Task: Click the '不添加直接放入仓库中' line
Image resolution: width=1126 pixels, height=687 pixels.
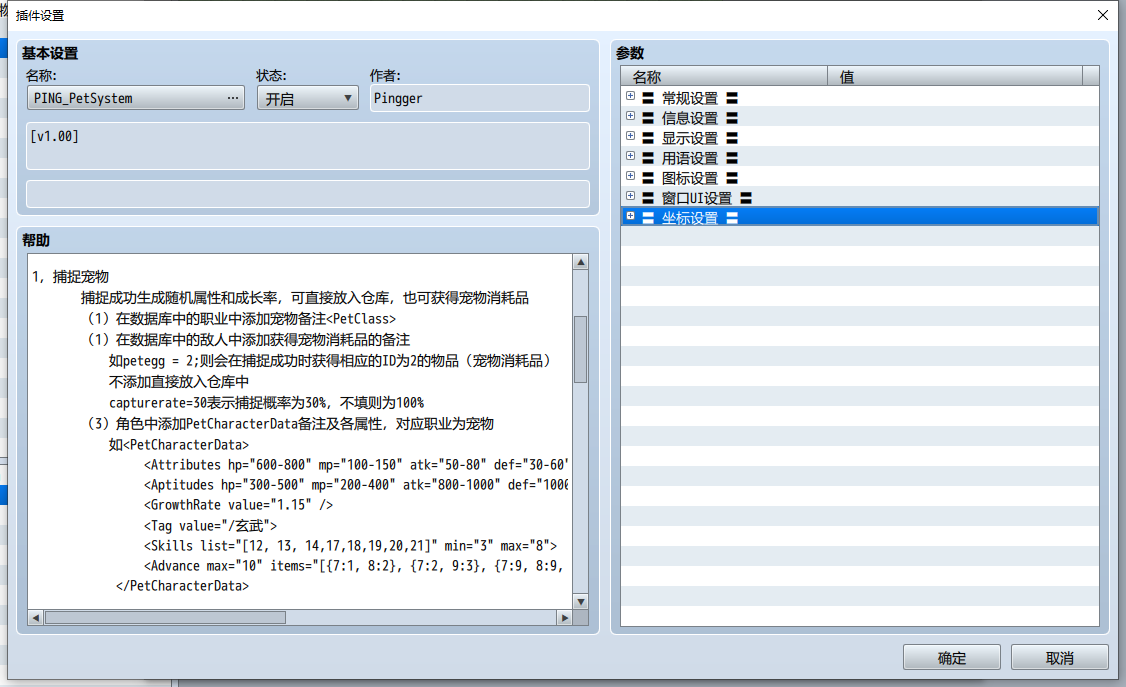Action: coord(179,382)
